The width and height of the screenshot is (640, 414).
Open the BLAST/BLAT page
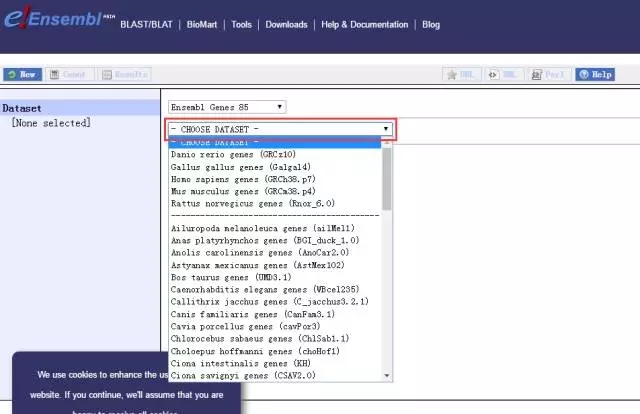click(x=146, y=25)
